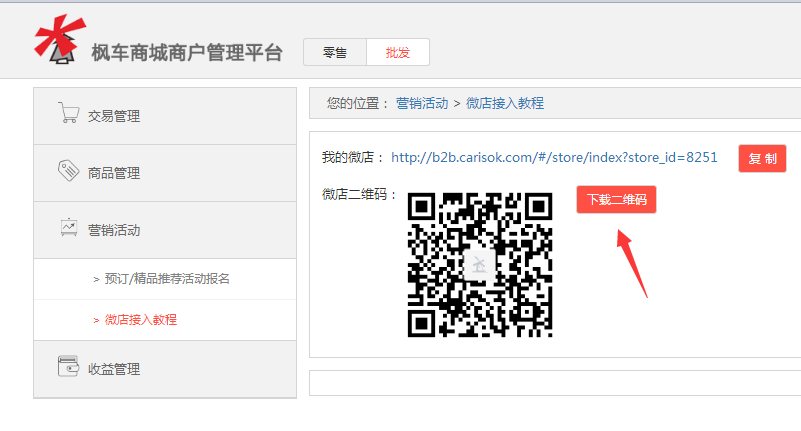Click the 枫车商城商户管理平台 title text
This screenshot has height=431, width=801.
187,53
